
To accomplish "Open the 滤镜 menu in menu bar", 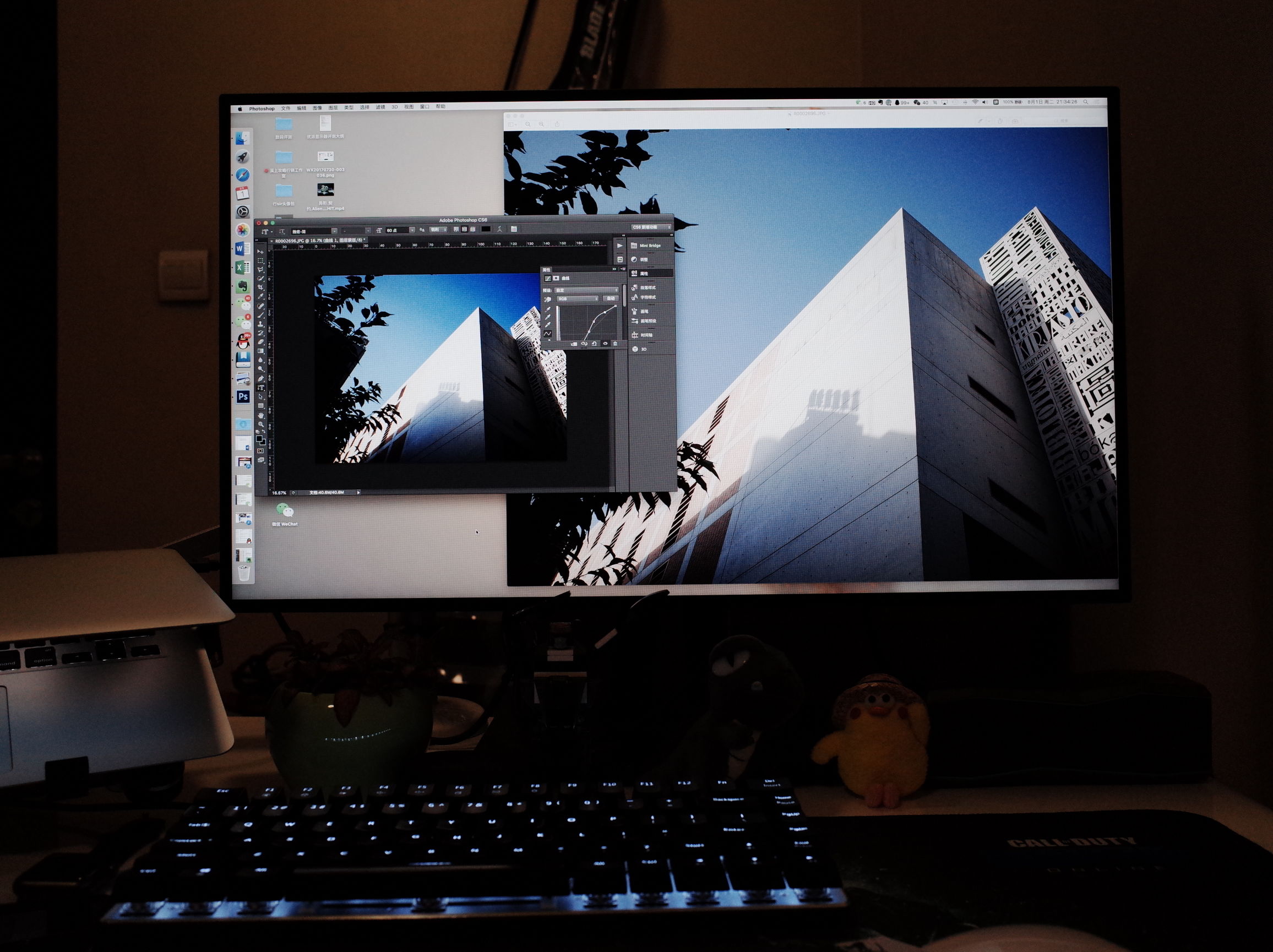I will tap(380, 107).
